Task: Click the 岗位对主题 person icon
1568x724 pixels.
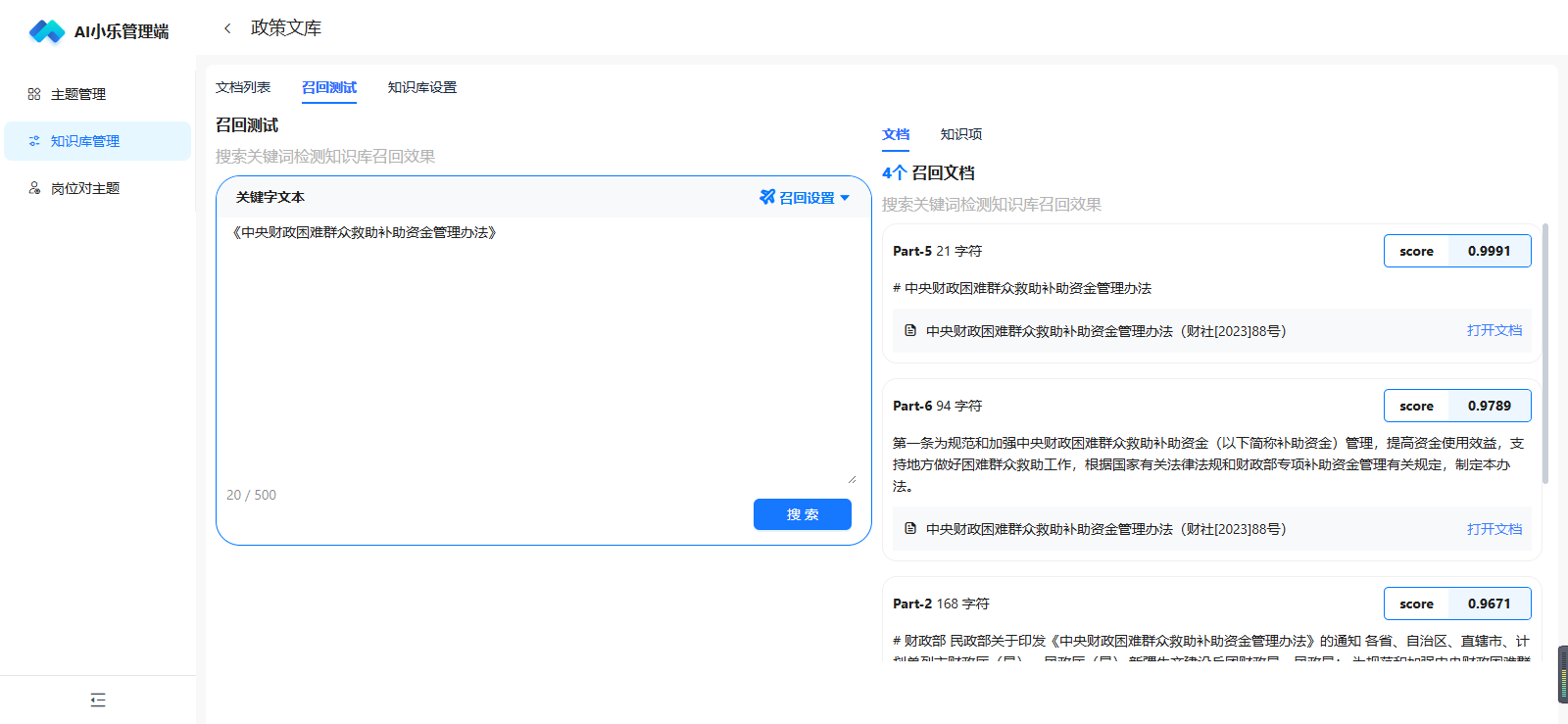Action: point(34,188)
